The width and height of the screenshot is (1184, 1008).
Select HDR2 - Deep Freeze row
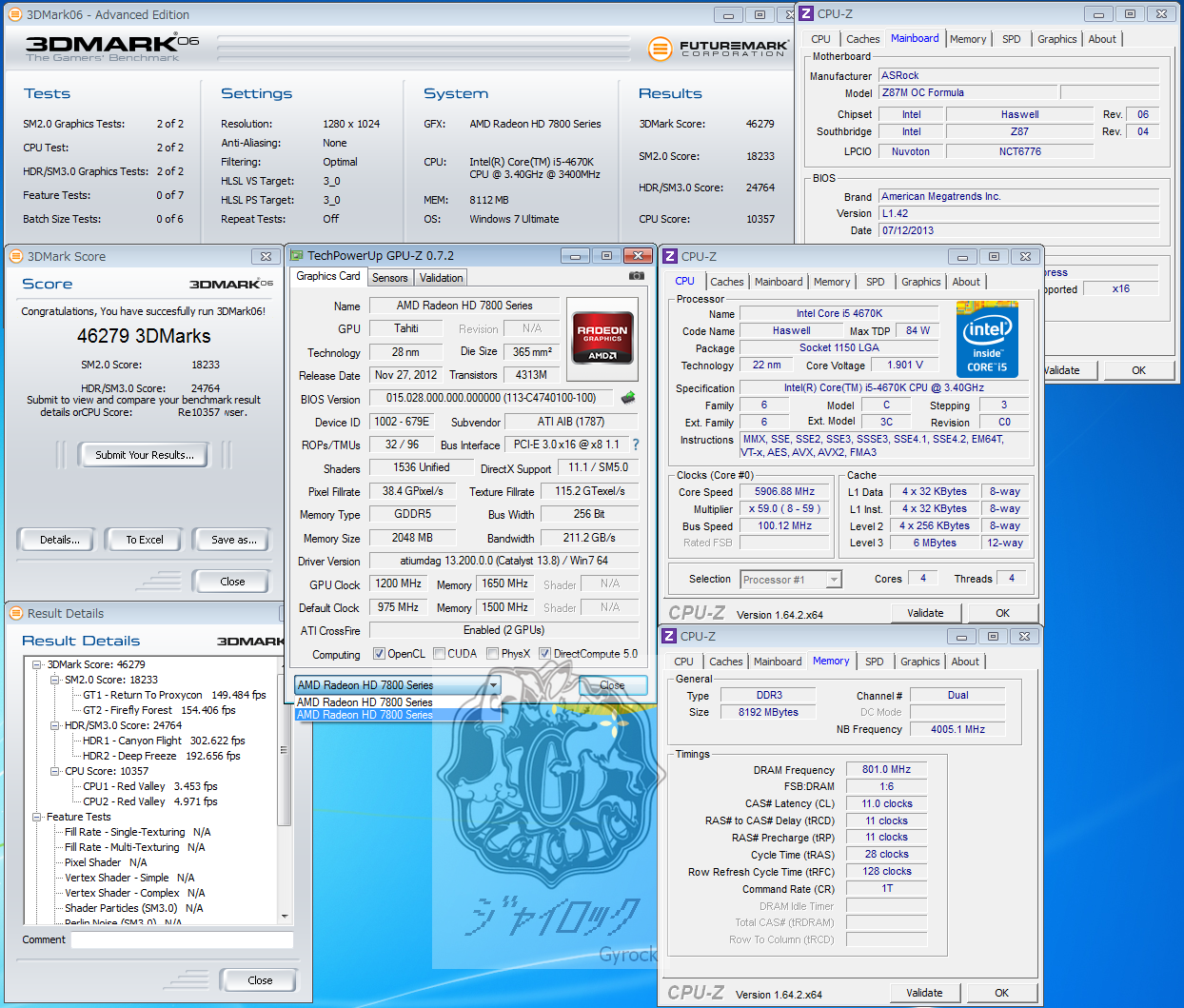pyautogui.click(x=161, y=756)
